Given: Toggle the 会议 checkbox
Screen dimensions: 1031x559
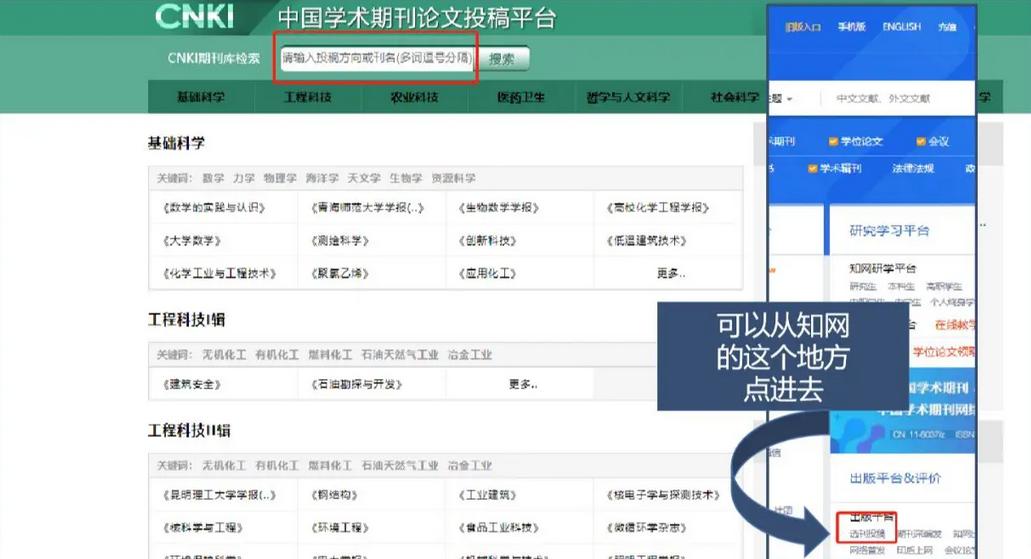Looking at the screenshot, I should tap(921, 142).
